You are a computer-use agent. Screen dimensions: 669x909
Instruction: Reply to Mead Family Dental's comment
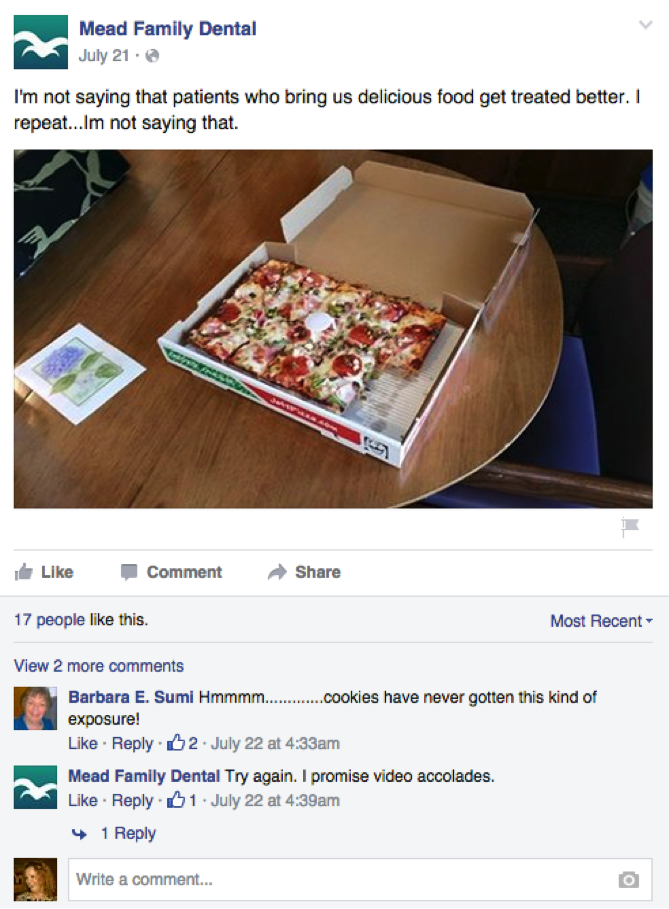click(132, 800)
